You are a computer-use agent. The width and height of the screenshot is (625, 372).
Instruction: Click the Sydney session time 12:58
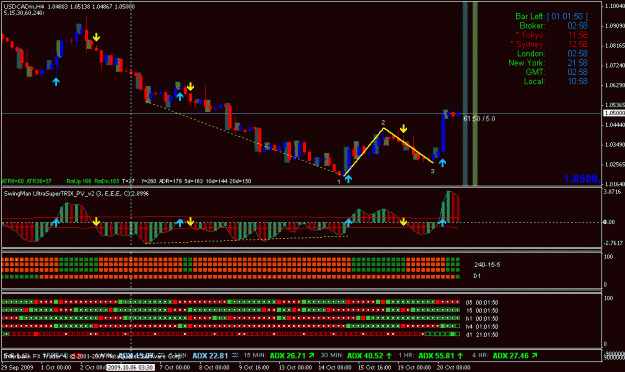pos(577,44)
